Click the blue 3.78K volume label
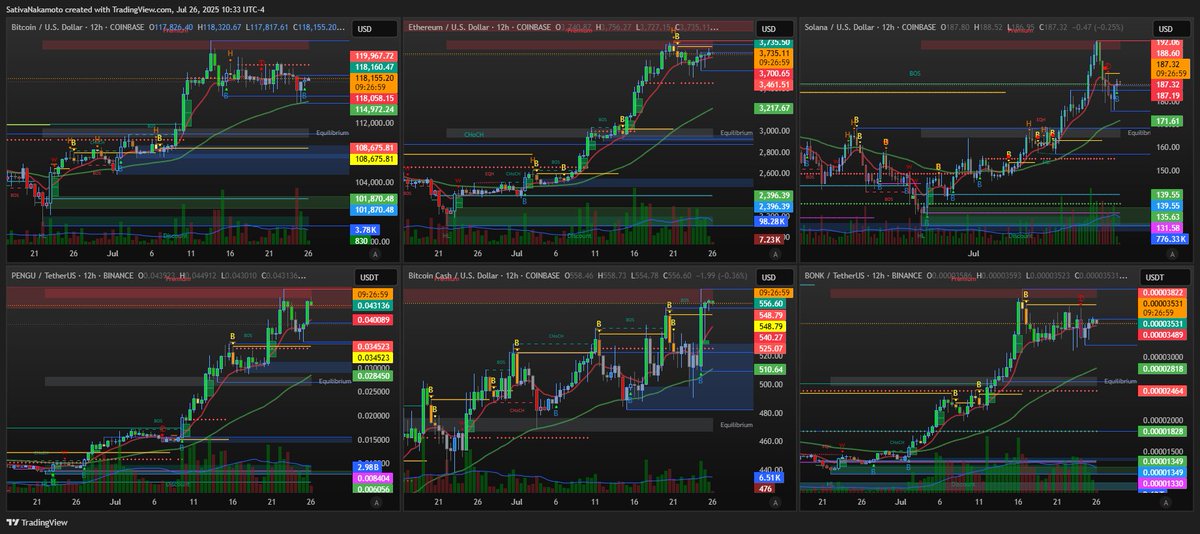Screen dimensions: 1200x534 (x=364, y=229)
